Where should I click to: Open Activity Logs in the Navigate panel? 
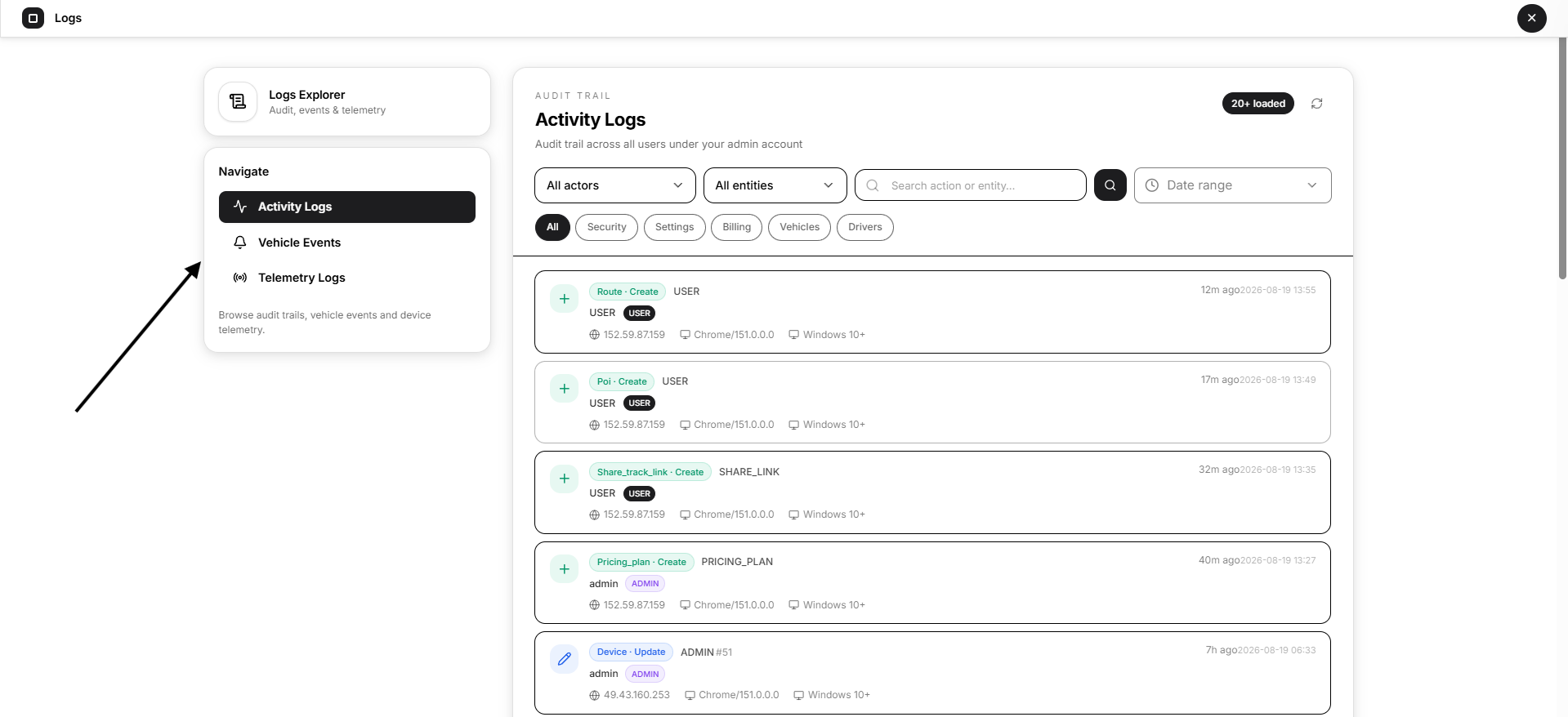[346, 207]
